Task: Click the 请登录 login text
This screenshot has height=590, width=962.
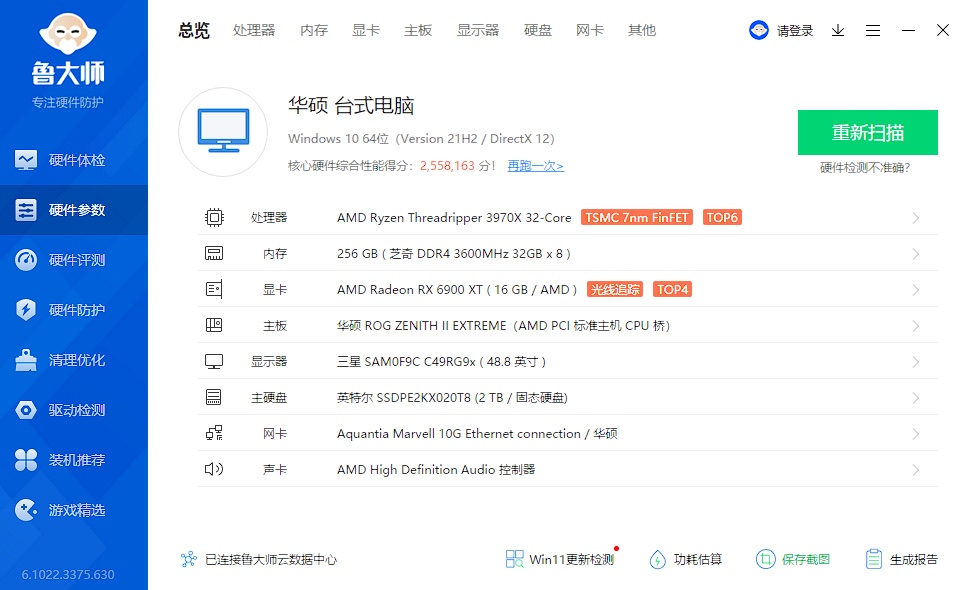Action: (x=795, y=31)
